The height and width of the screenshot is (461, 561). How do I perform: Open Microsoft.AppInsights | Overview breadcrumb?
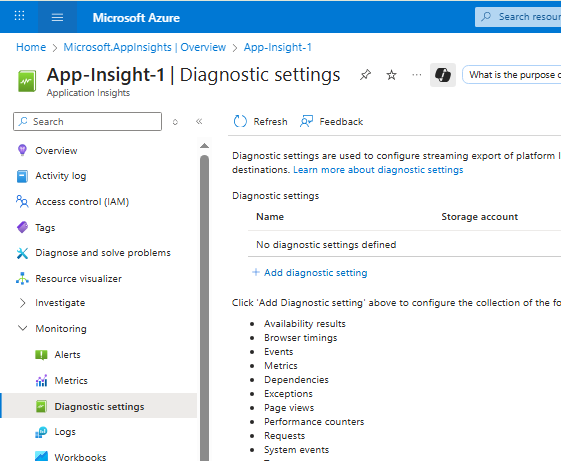[145, 47]
